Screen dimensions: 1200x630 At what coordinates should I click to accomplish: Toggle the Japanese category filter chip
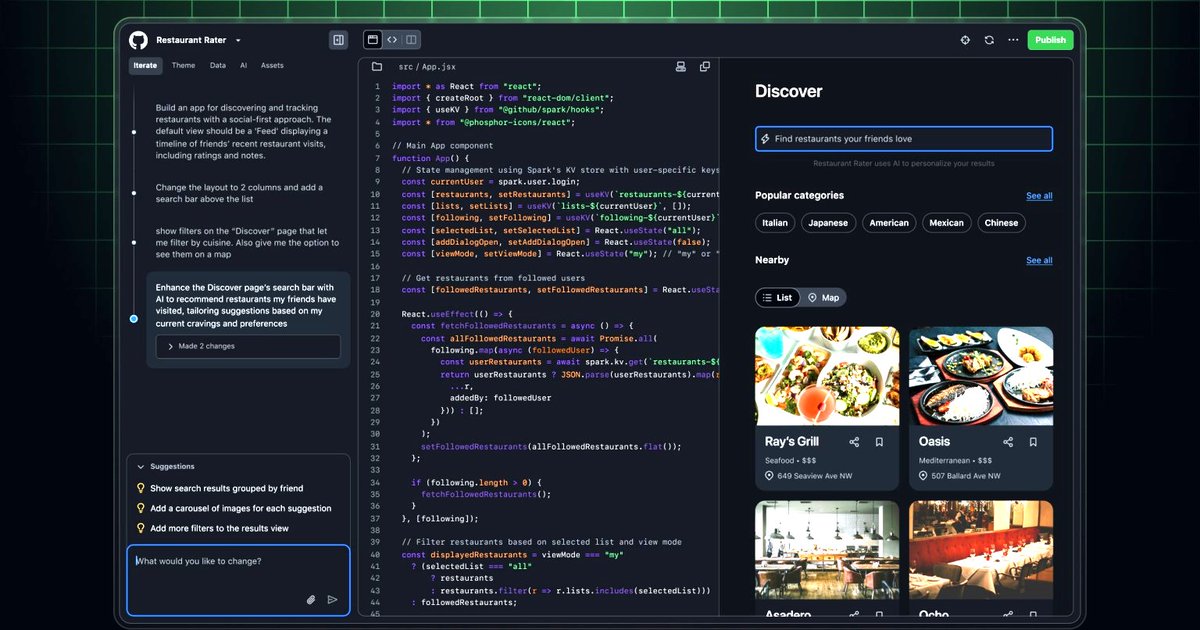(x=828, y=222)
